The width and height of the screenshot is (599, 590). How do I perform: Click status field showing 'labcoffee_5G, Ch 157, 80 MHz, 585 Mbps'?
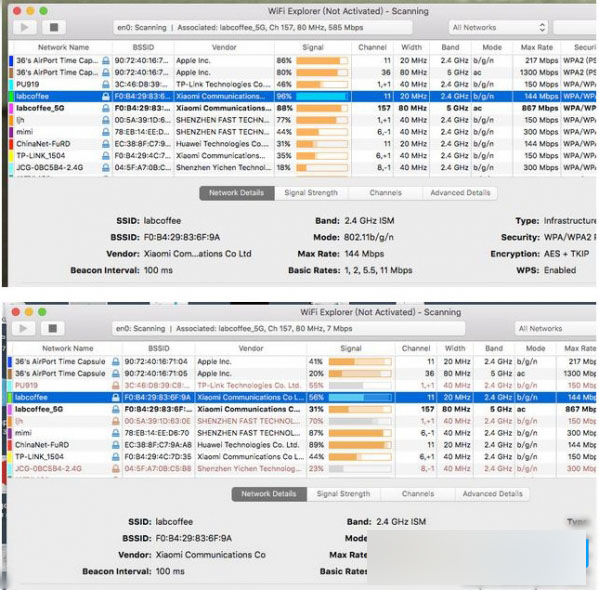[x=263, y=28]
